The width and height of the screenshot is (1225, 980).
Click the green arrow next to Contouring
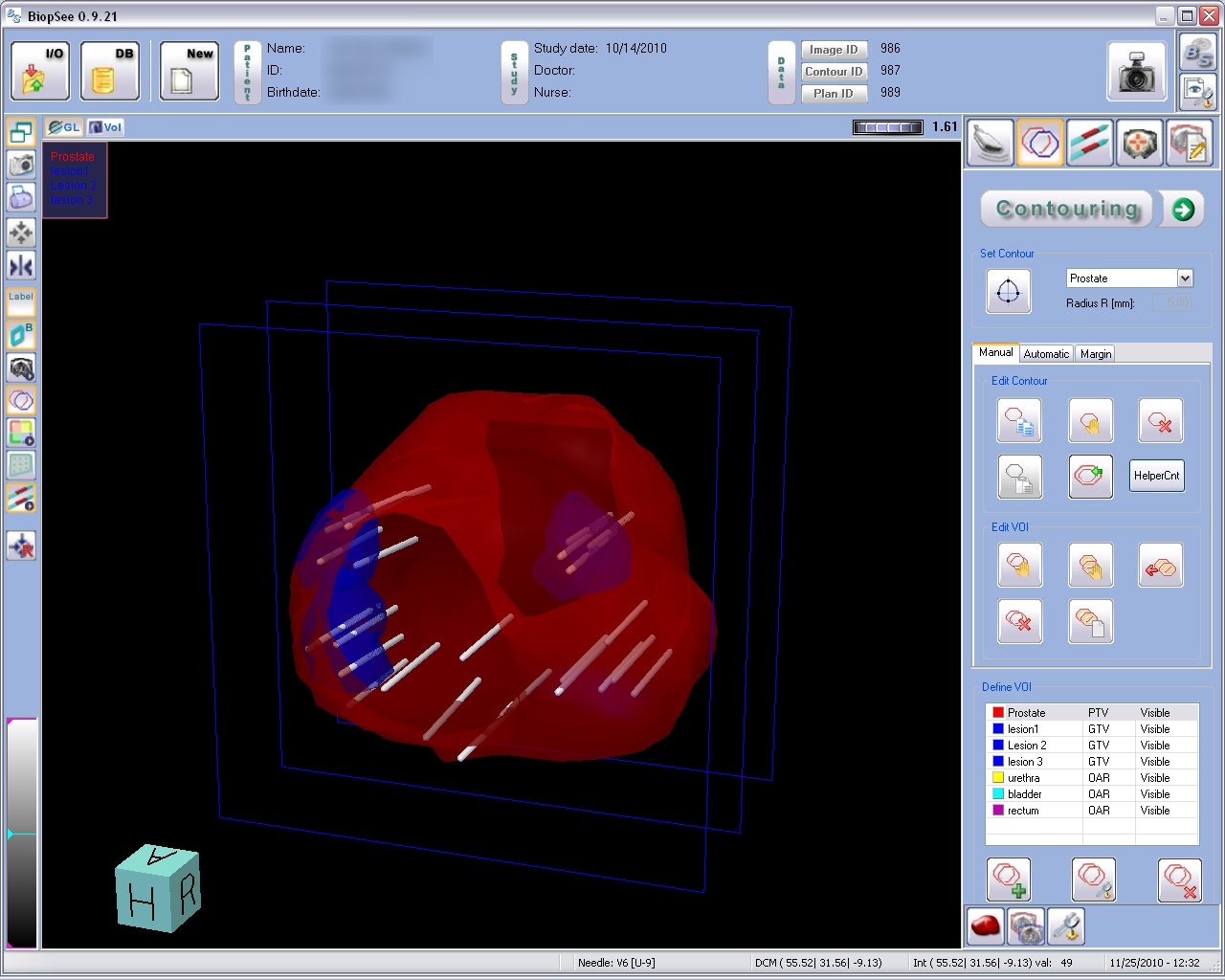pos(1183,210)
